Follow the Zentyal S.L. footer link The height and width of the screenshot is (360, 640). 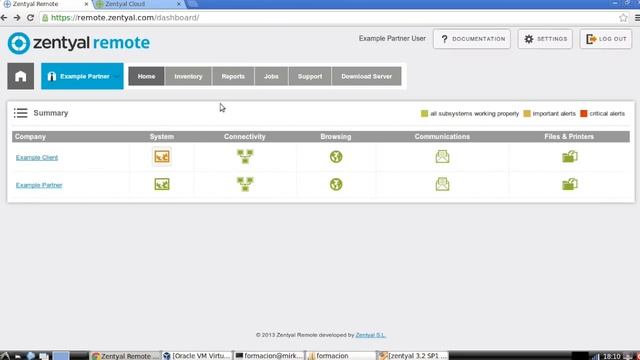pyautogui.click(x=370, y=335)
